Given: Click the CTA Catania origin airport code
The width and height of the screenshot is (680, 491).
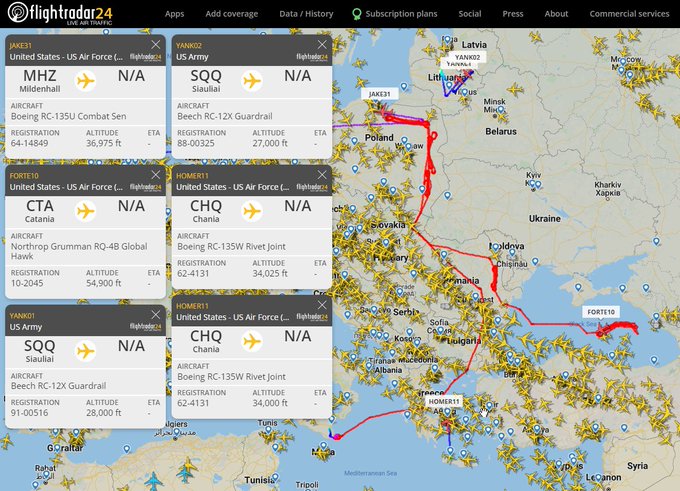Looking at the screenshot, I should [39, 211].
